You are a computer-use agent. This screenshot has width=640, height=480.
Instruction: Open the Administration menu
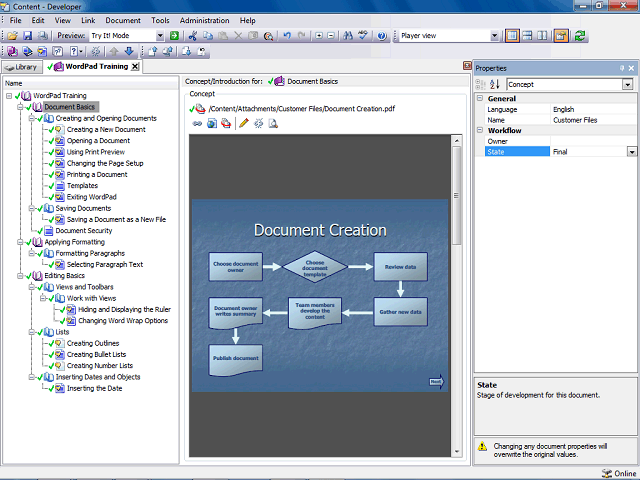click(204, 20)
